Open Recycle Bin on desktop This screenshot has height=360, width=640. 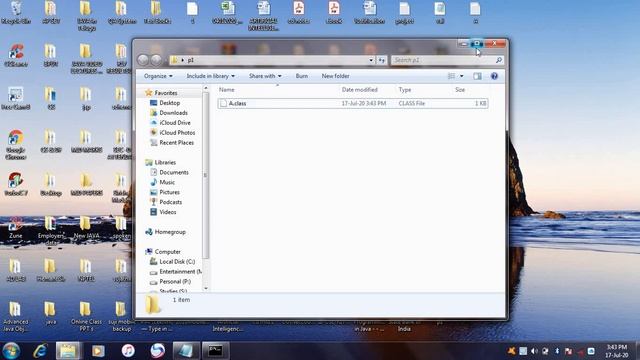16,13
